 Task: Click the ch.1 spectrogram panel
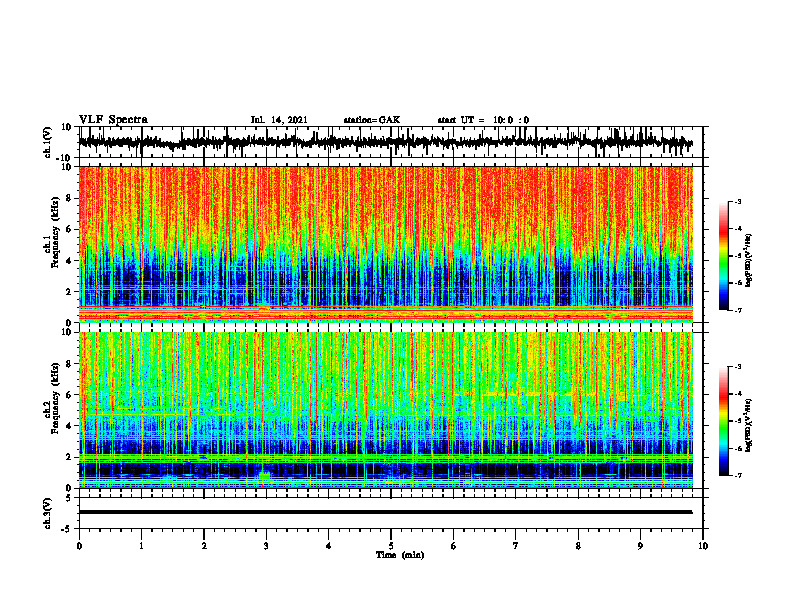385,244
